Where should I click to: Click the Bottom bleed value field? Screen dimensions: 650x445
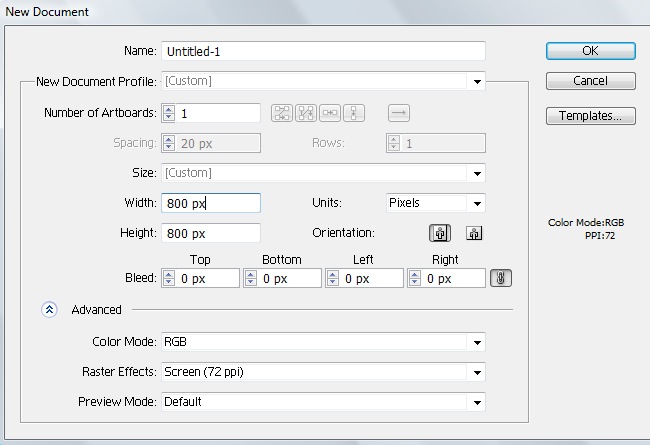tap(289, 278)
